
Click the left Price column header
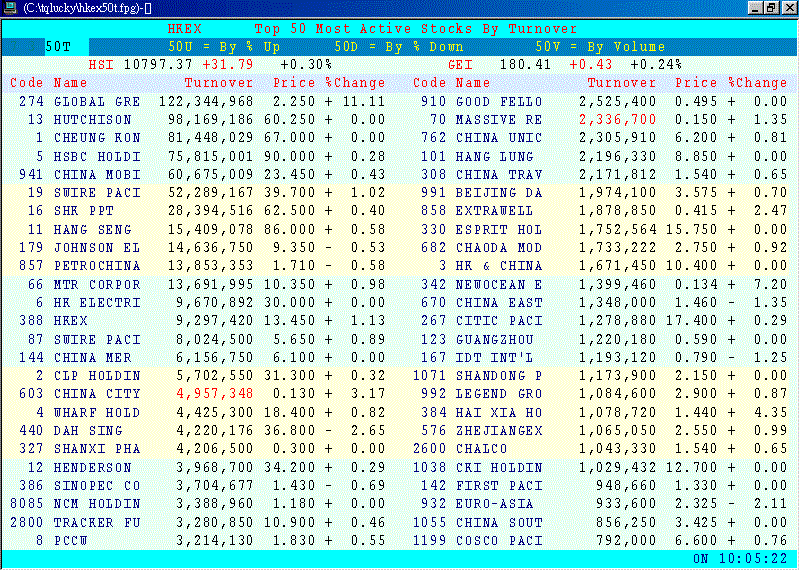(294, 83)
